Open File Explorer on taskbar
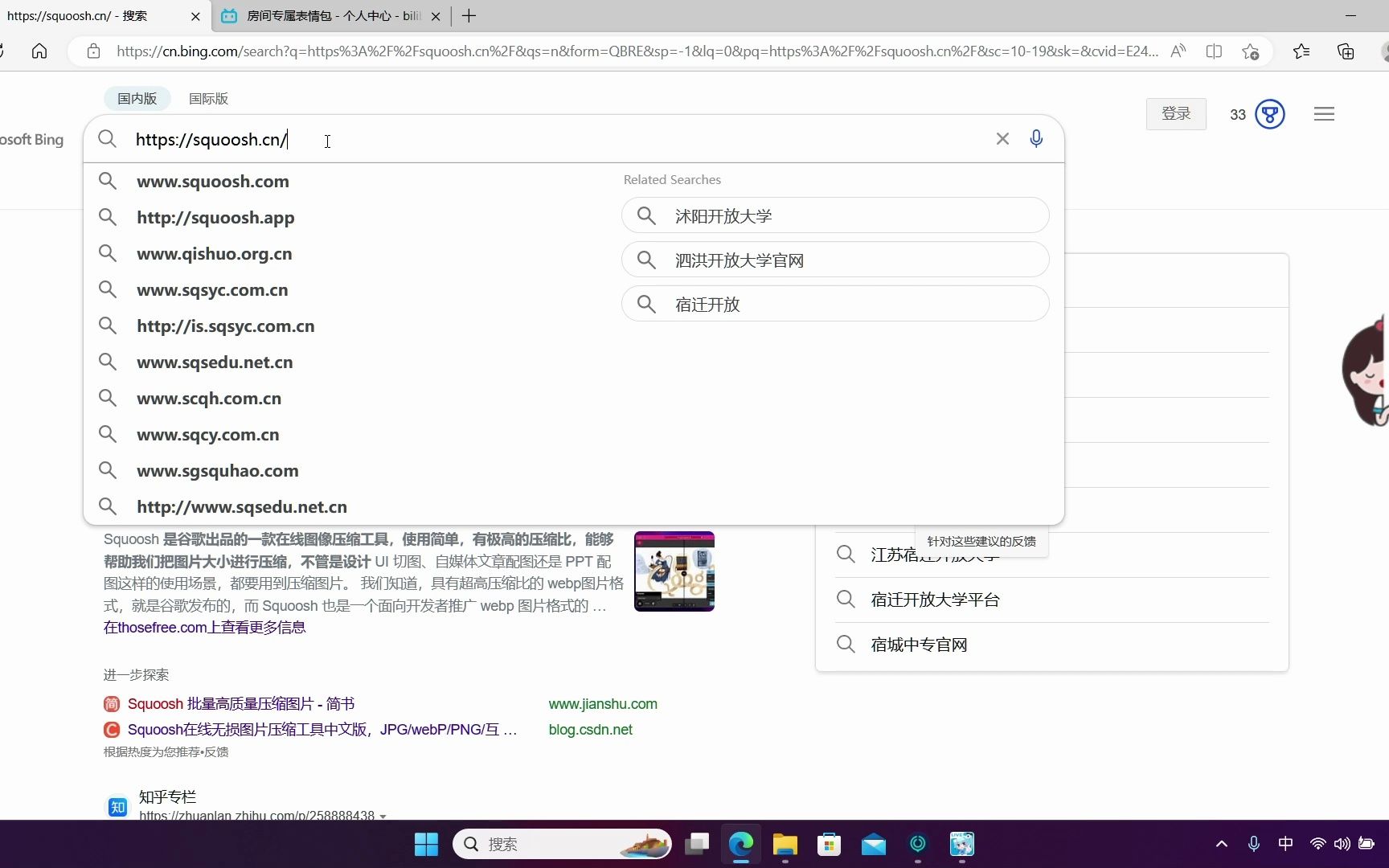1389x868 pixels. [785, 844]
